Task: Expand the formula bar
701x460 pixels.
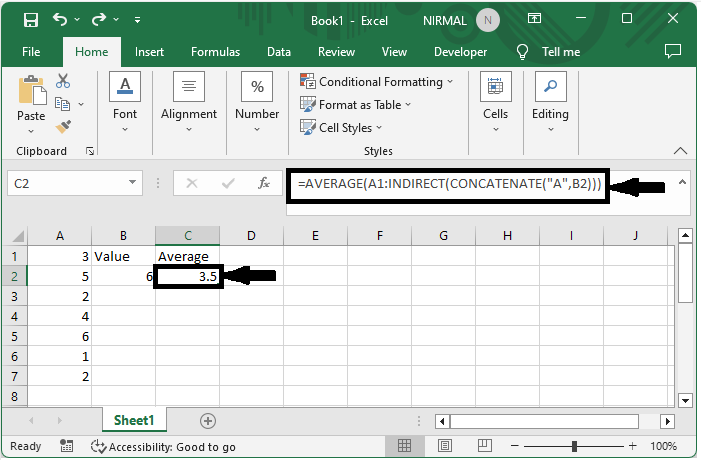Action: tap(682, 182)
